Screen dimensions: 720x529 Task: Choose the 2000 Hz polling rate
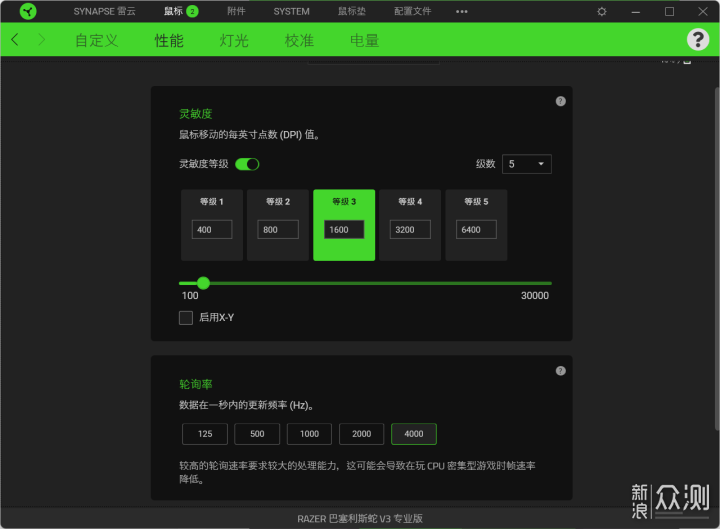361,434
